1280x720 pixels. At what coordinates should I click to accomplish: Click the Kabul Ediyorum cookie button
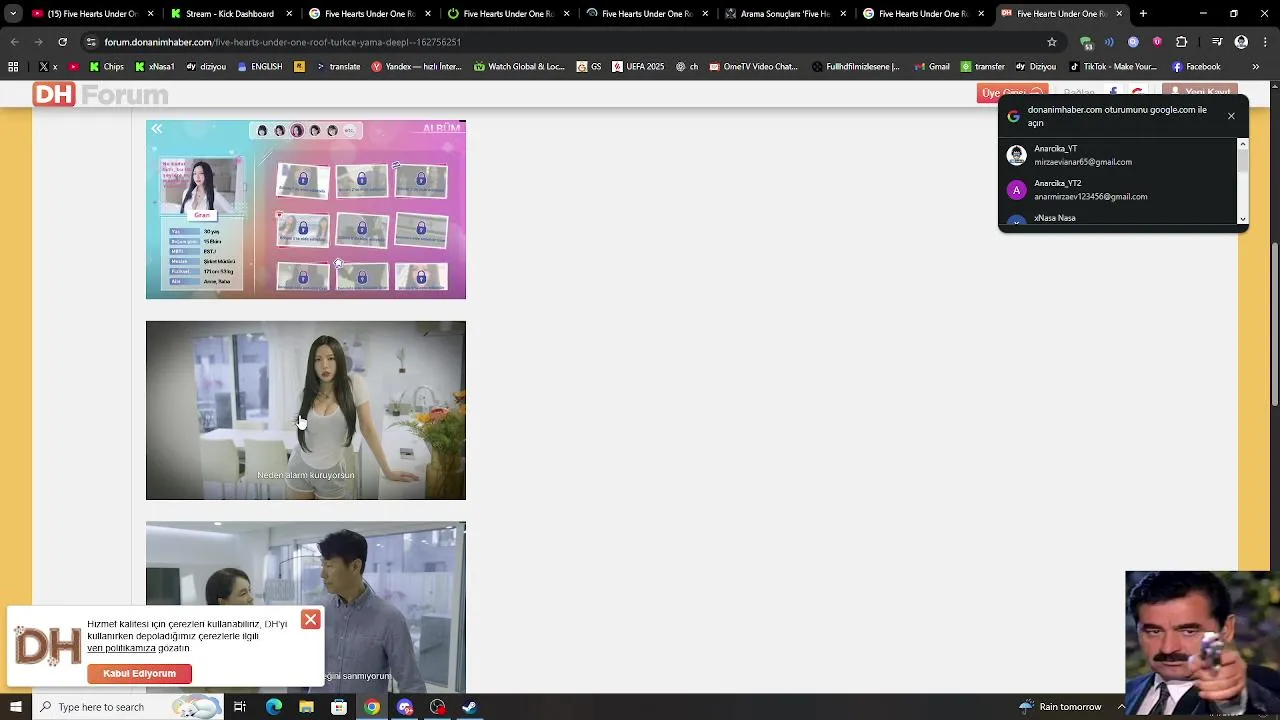click(x=139, y=674)
